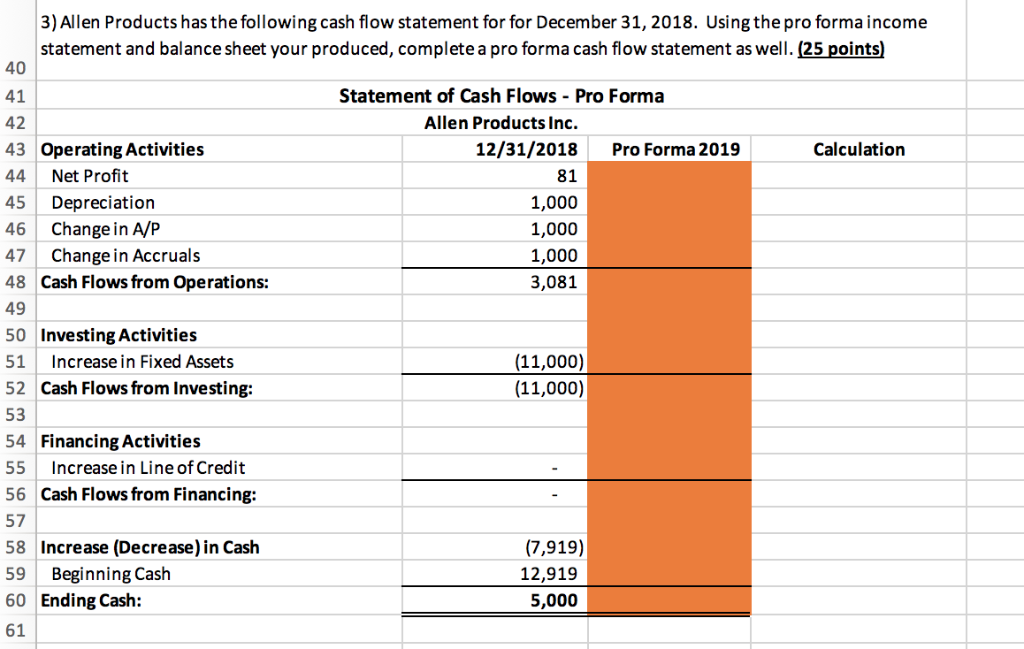Viewport: 1024px width, 649px height.
Task: Click the Calculation cell for Net Profit row
Action: click(859, 176)
